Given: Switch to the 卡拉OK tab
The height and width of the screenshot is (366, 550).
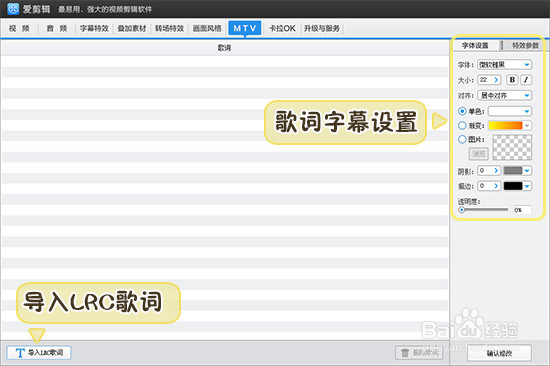Looking at the screenshot, I should tap(282, 28).
